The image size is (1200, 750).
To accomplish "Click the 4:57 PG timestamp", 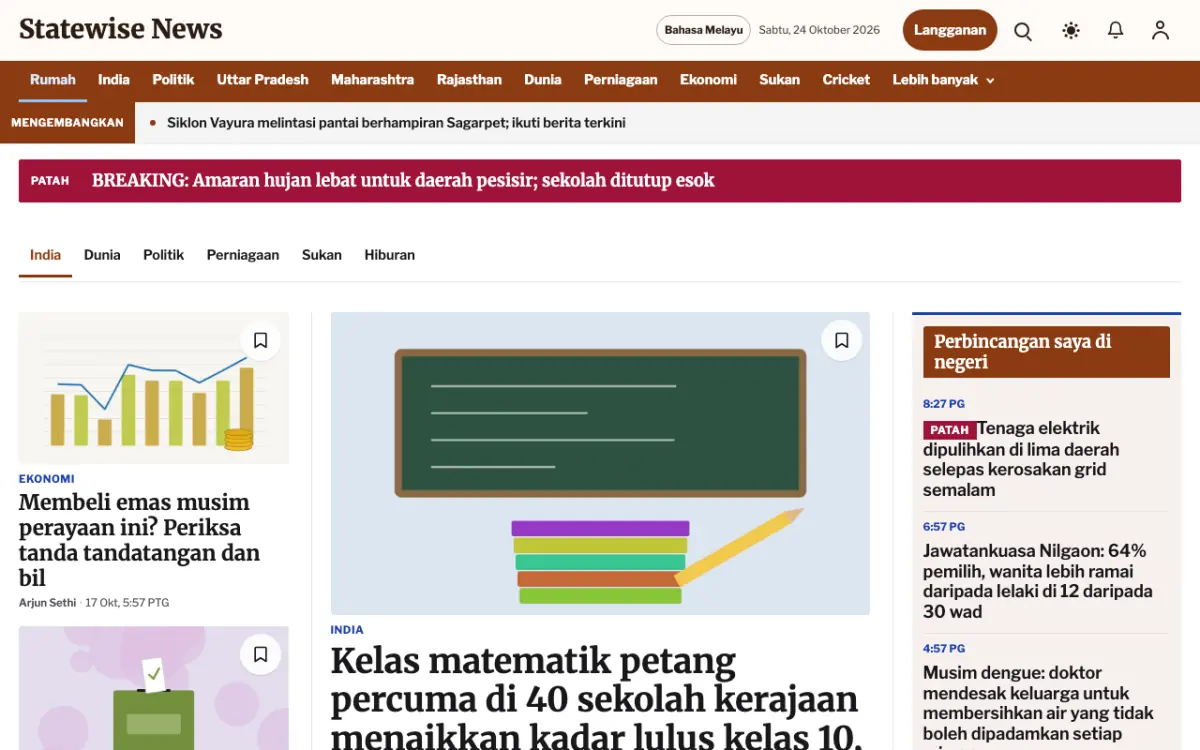I will tap(944, 648).
